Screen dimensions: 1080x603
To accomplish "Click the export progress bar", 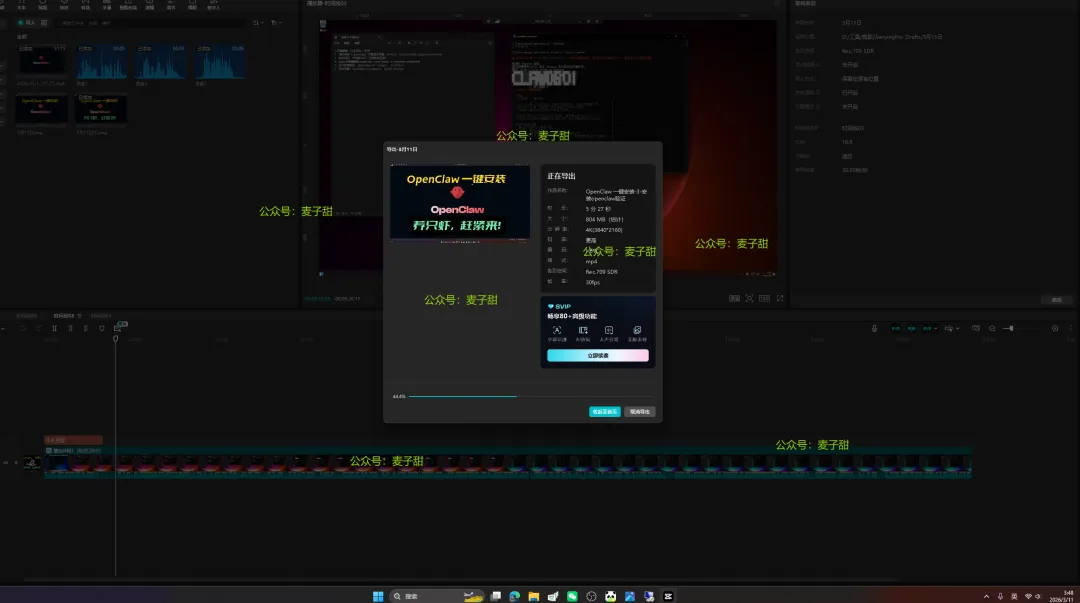I will pyautogui.click(x=532, y=396).
